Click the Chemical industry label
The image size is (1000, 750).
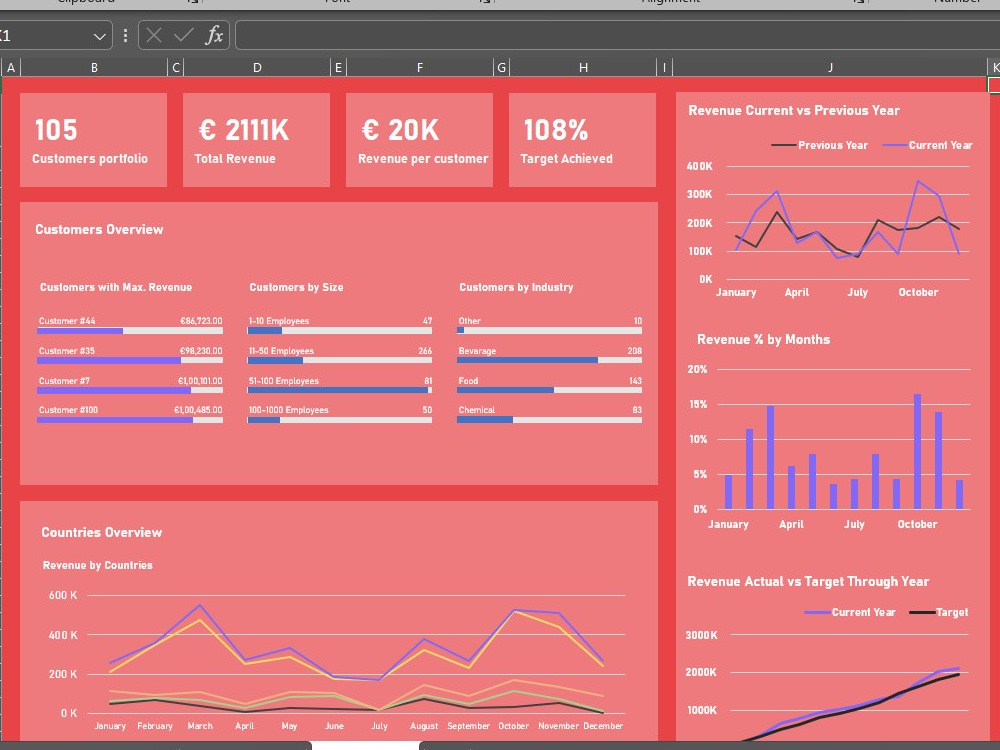pyautogui.click(x=476, y=410)
